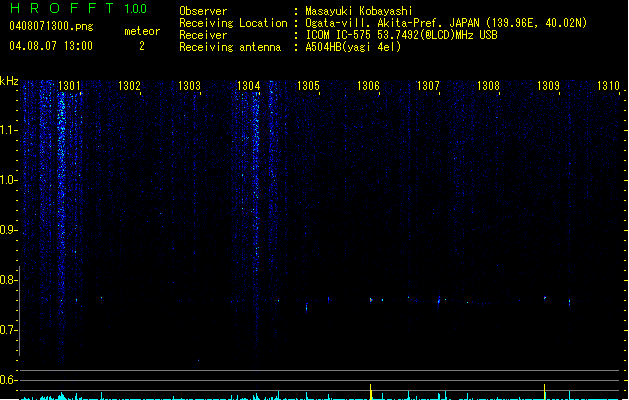
Task: Click the 1302 time marker
Action: pos(129,86)
